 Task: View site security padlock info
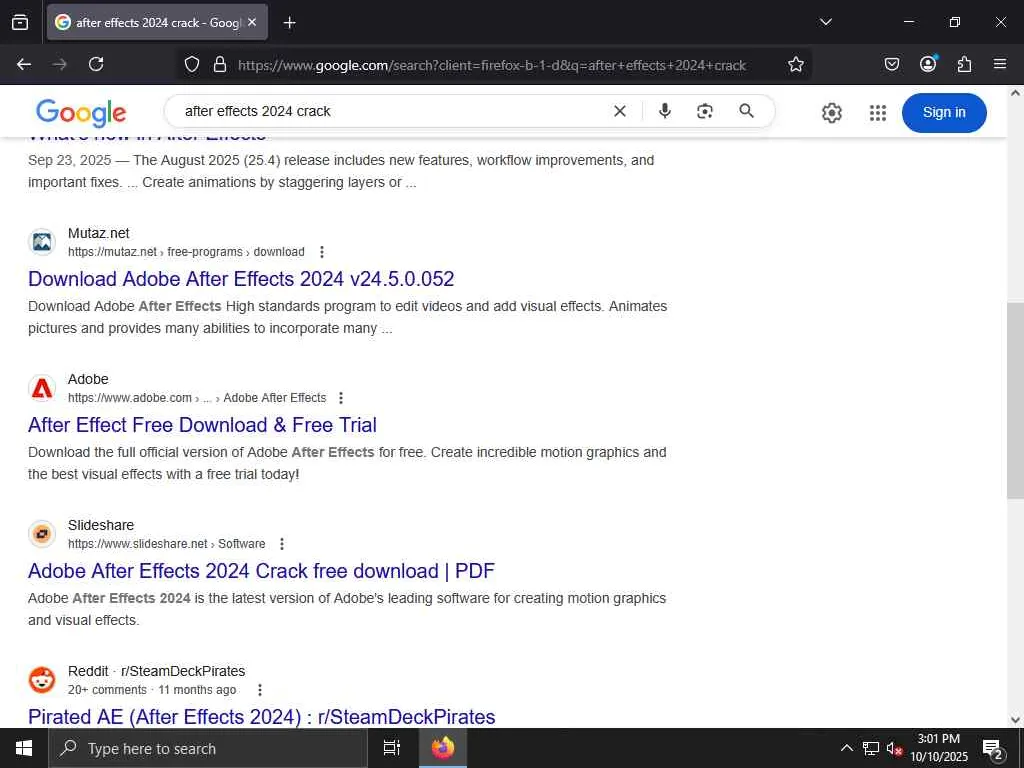click(x=220, y=65)
